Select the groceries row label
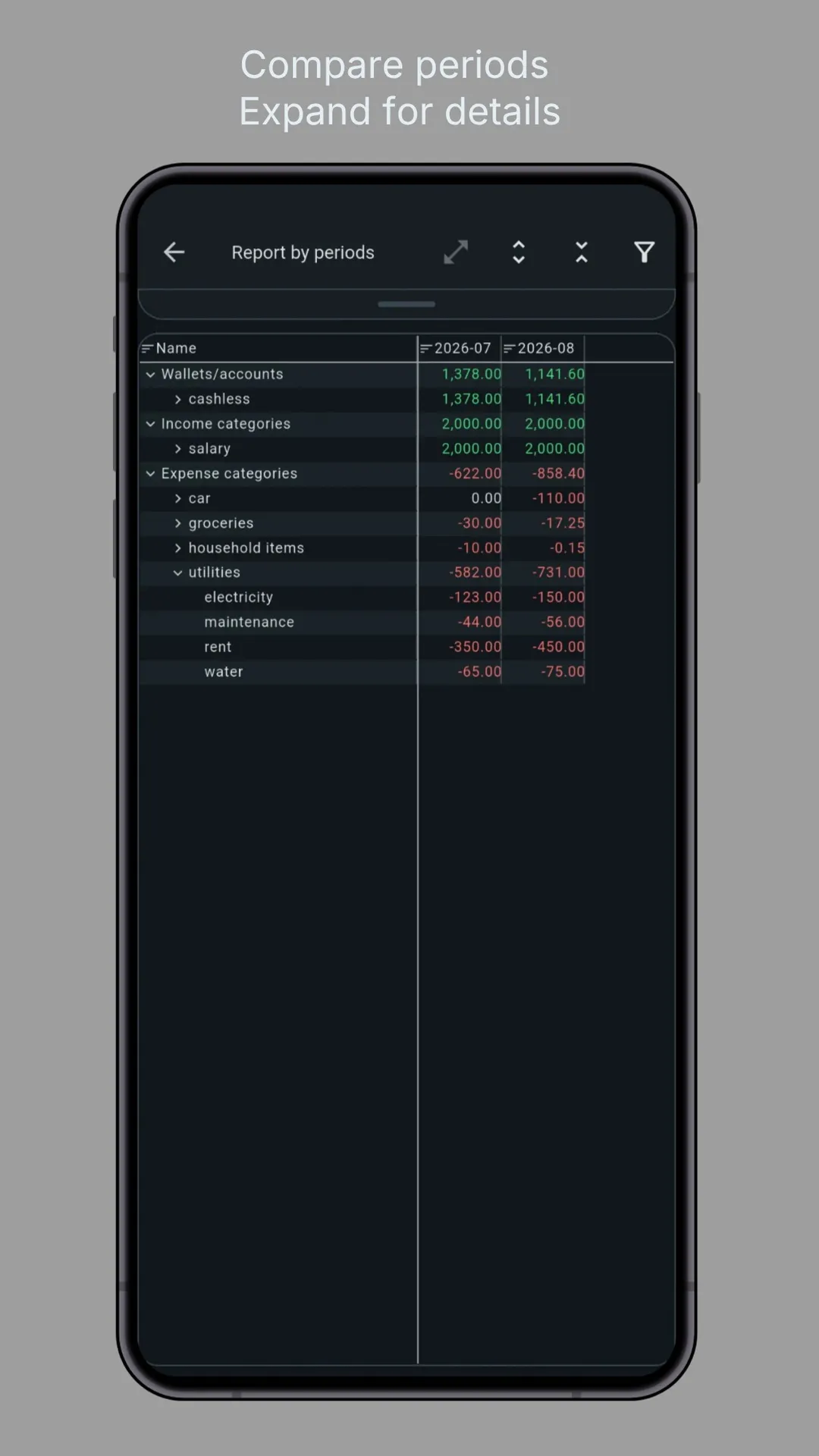 [x=221, y=523]
